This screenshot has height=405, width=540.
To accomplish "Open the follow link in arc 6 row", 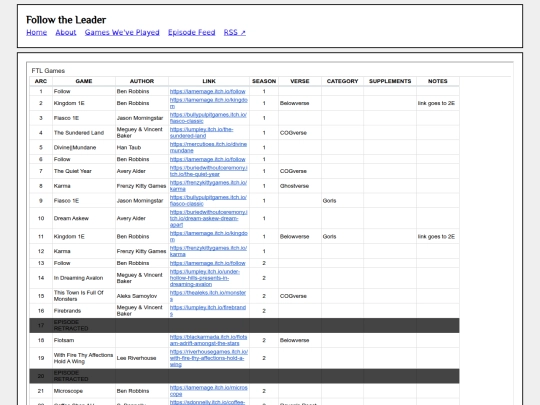I will point(207,159).
